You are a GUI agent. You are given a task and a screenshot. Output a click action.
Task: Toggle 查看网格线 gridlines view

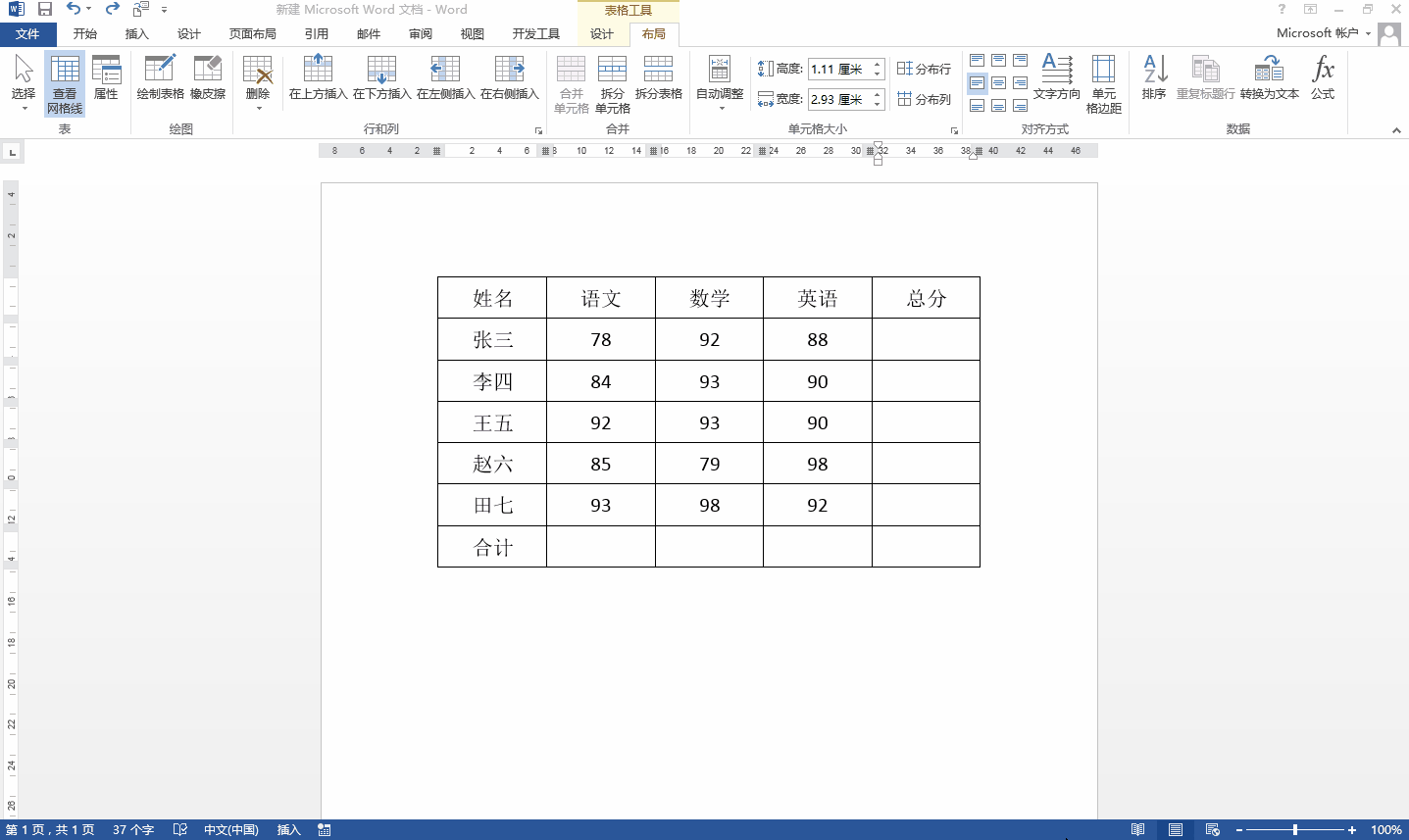pos(65,84)
